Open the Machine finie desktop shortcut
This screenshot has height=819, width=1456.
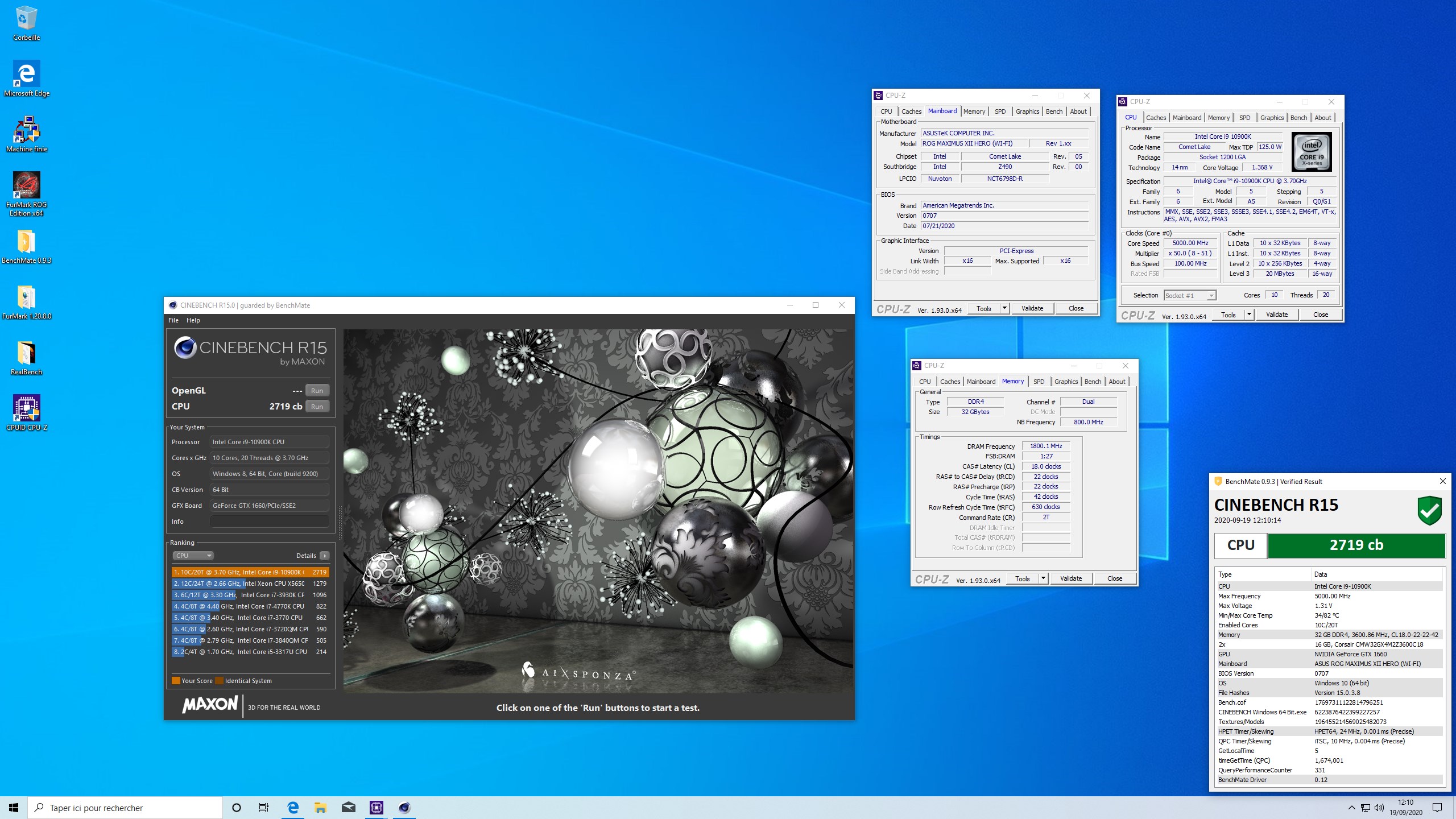coord(26,135)
